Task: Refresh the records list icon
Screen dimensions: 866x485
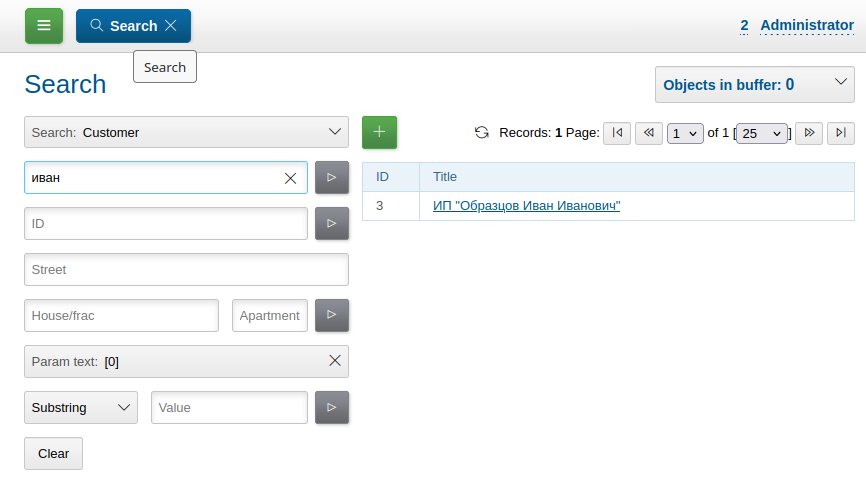Action: [x=482, y=133]
